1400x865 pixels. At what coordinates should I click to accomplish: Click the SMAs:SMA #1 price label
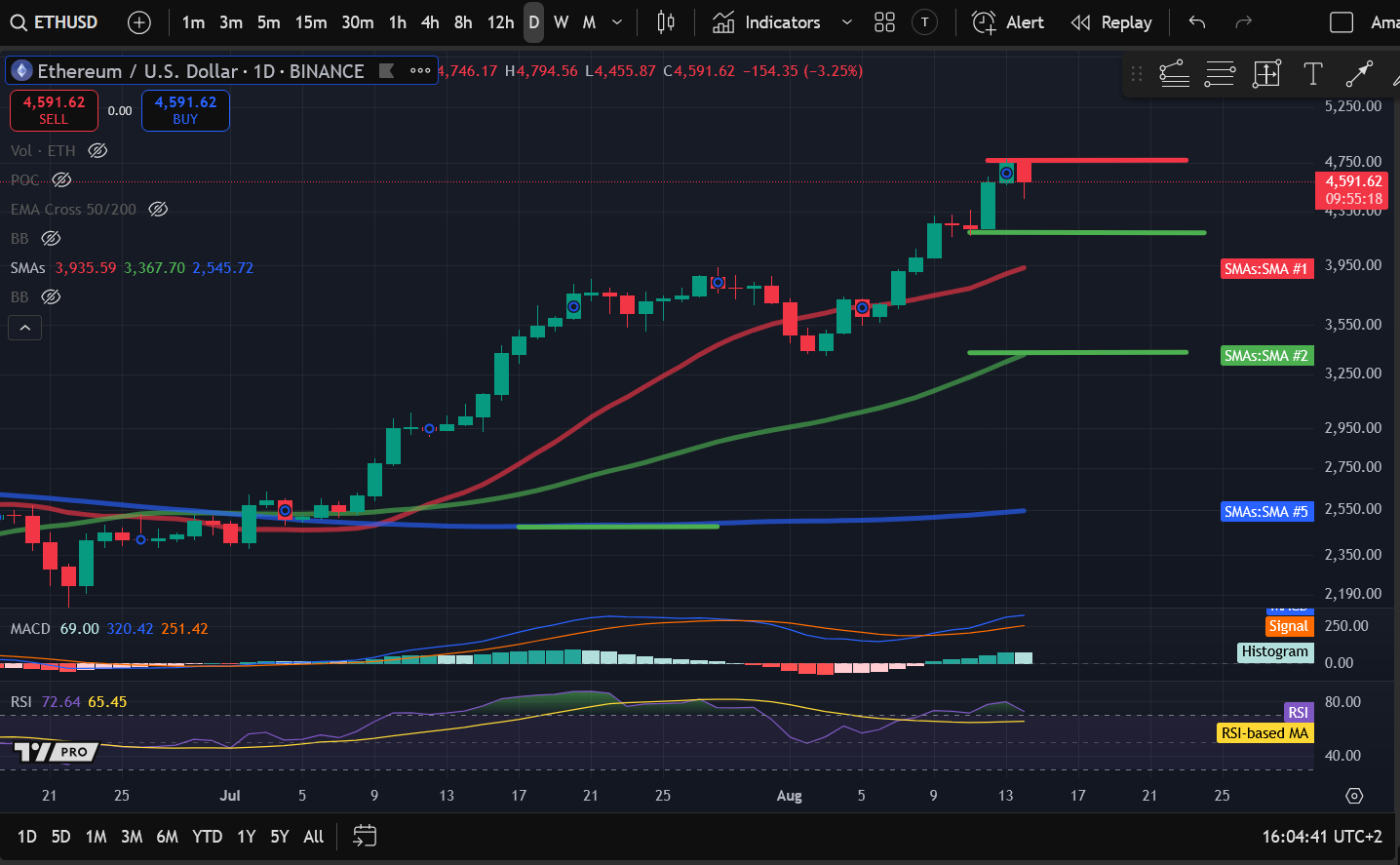click(1266, 268)
